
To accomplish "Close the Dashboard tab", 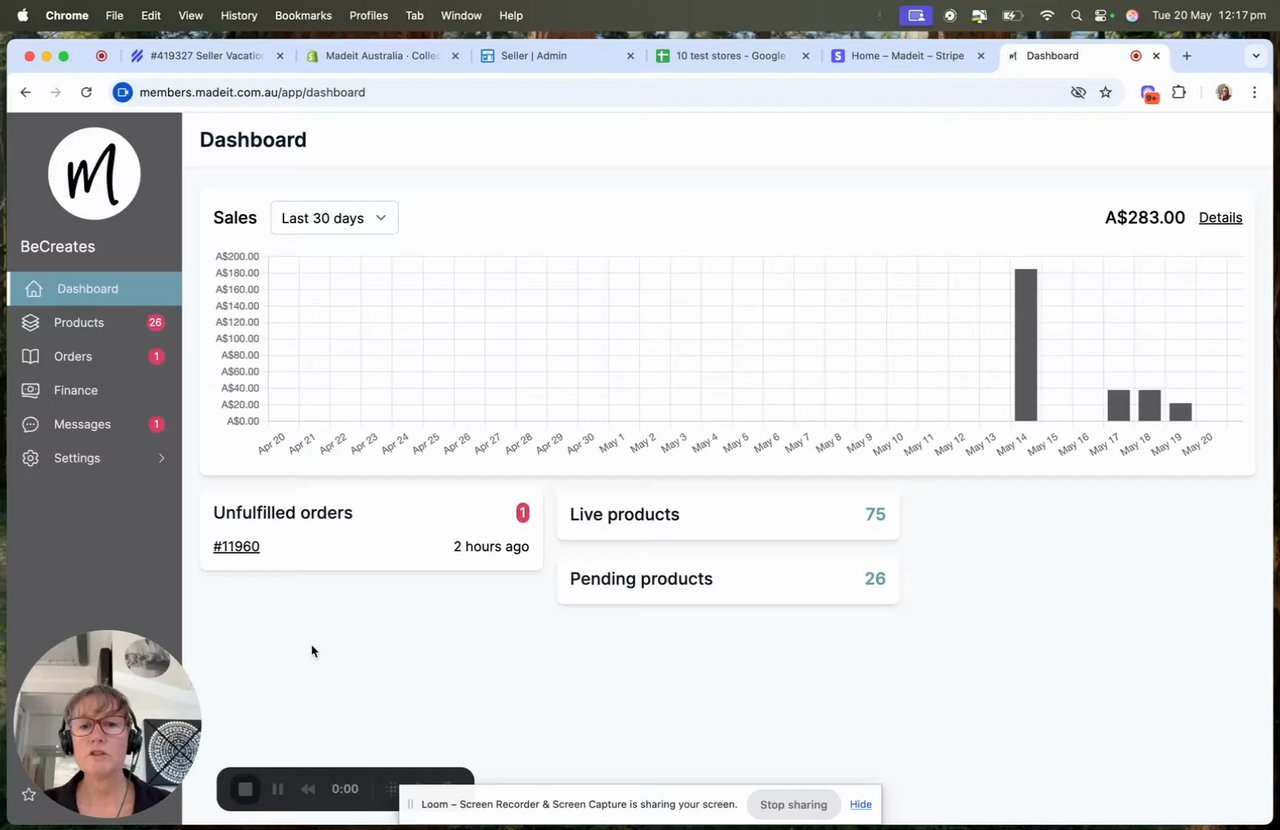I will [x=1157, y=56].
